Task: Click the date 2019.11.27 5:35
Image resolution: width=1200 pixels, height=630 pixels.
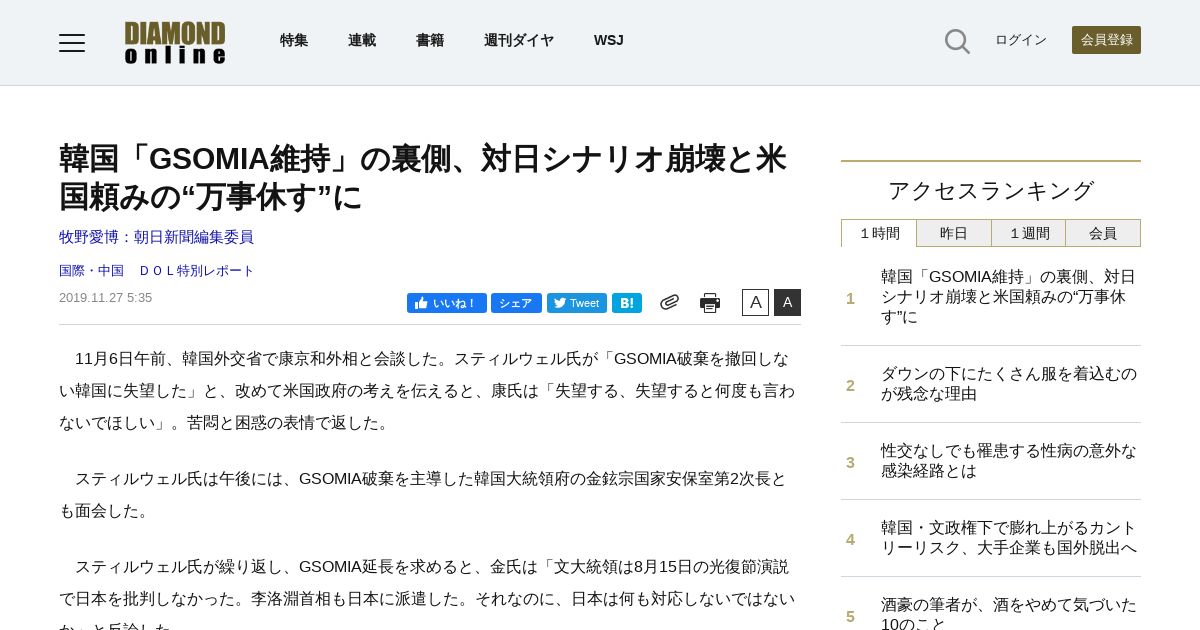Action: coord(106,297)
